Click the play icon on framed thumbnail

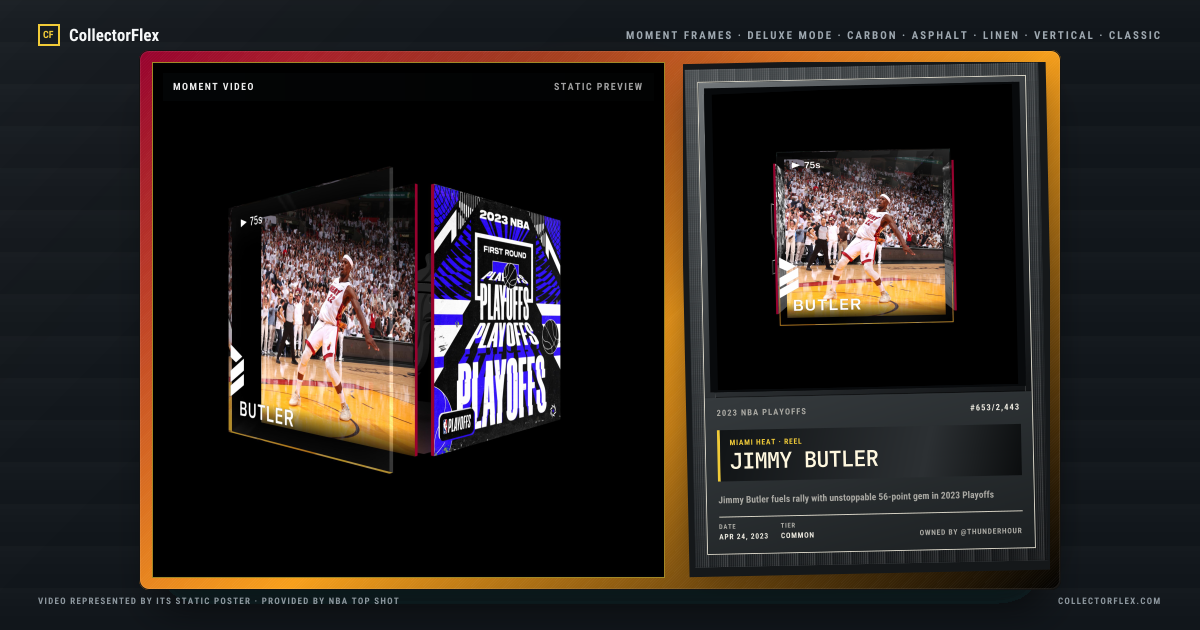point(796,165)
